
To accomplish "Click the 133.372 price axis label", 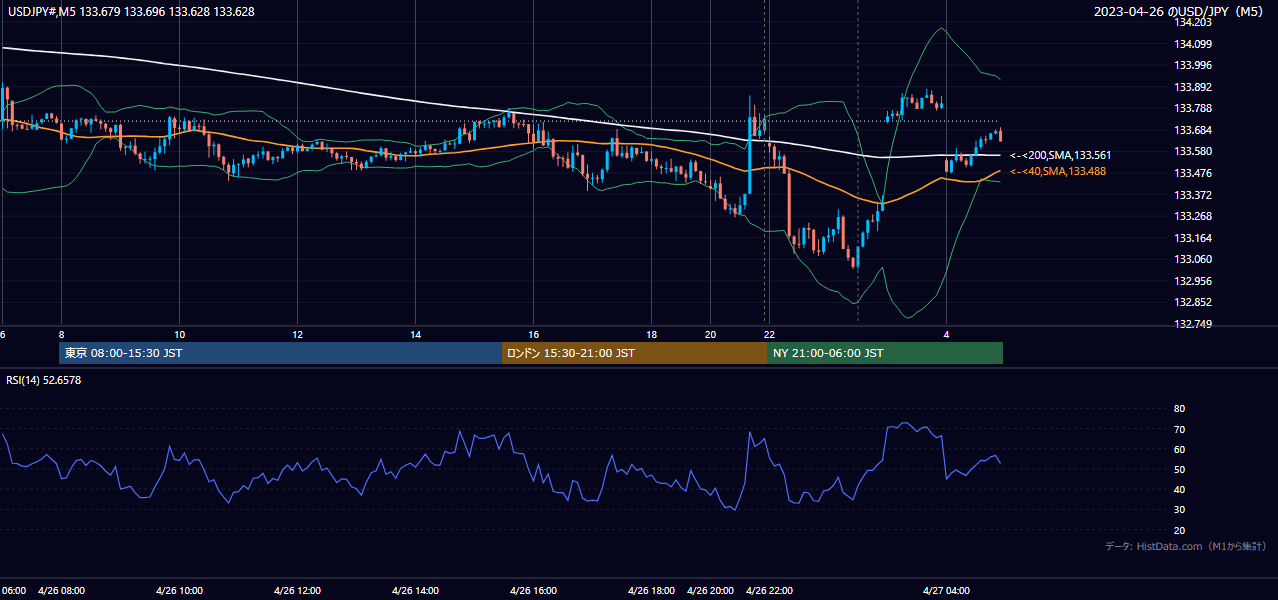I will coord(1193,195).
